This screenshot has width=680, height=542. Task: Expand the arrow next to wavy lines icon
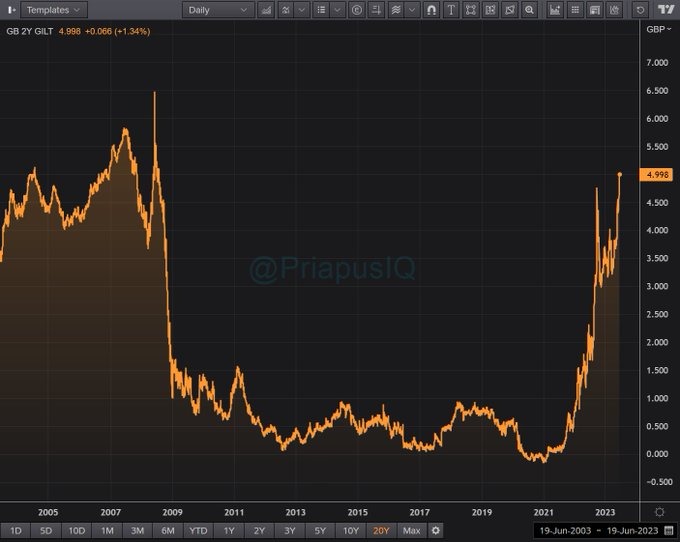pyautogui.click(x=412, y=10)
